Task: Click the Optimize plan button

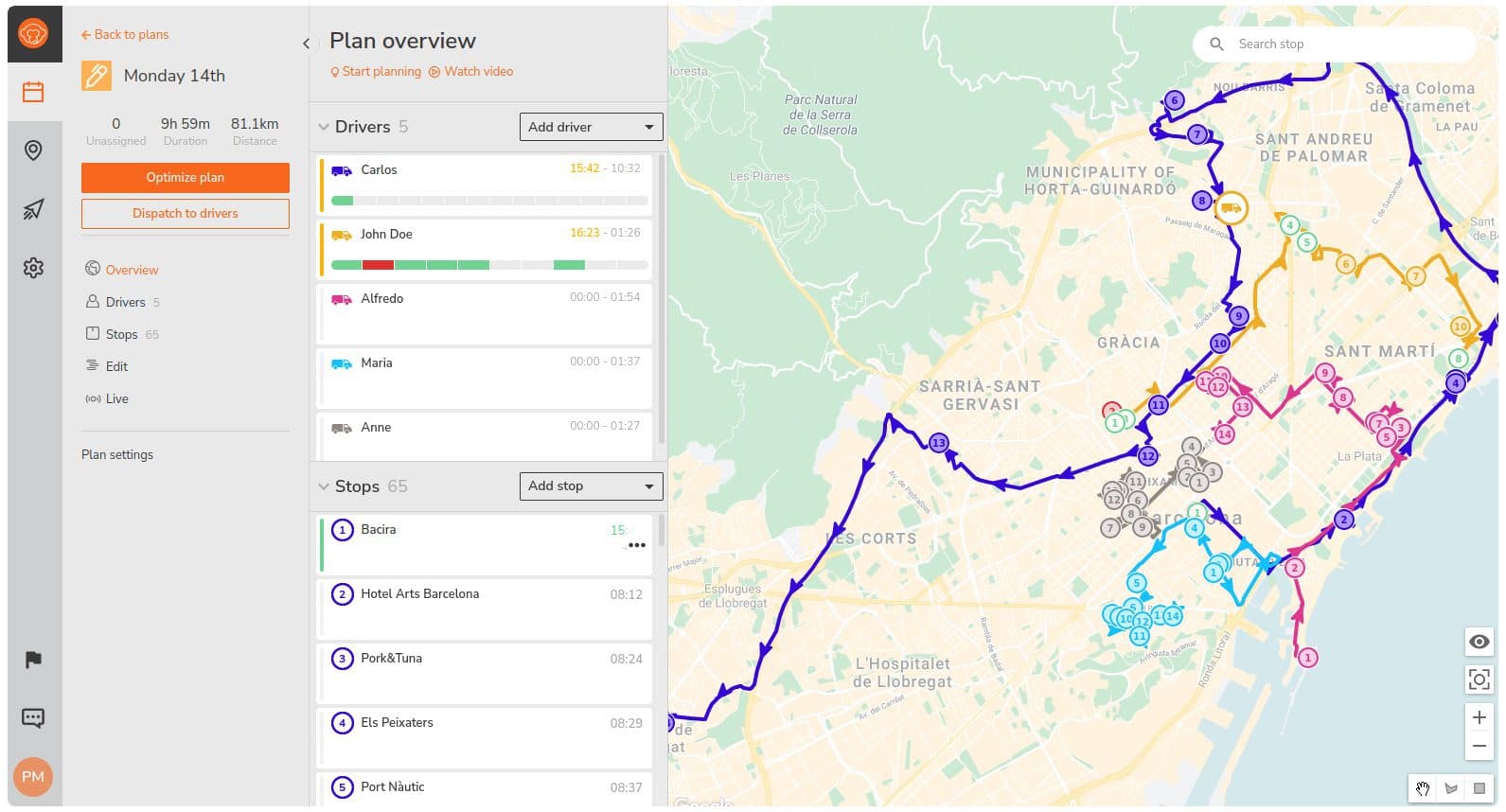Action: pyautogui.click(x=186, y=177)
